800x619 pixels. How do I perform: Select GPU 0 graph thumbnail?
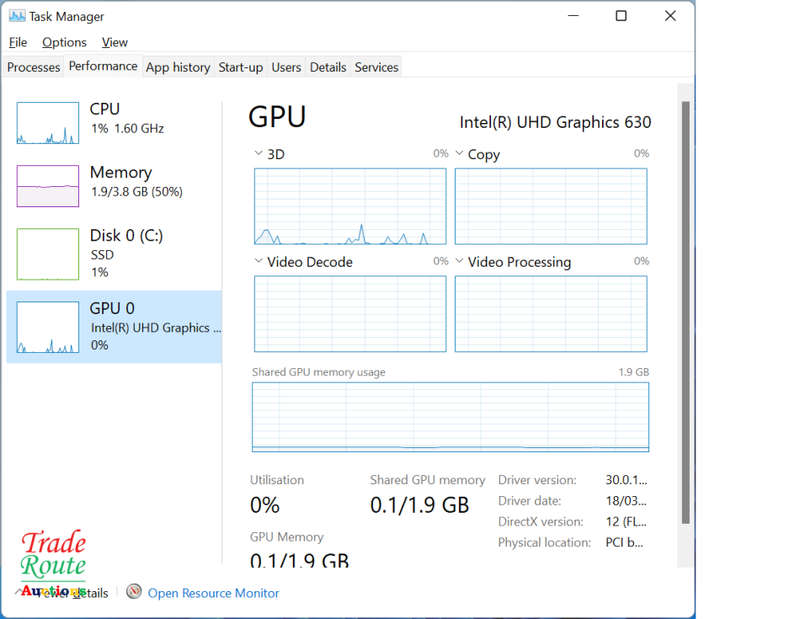pos(47,327)
